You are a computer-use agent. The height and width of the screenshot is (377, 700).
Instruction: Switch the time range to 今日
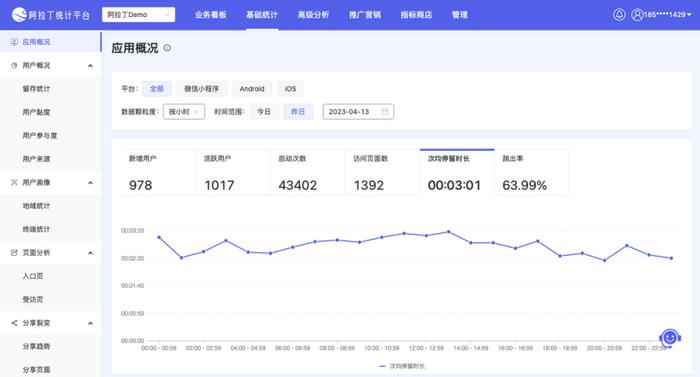pos(264,112)
